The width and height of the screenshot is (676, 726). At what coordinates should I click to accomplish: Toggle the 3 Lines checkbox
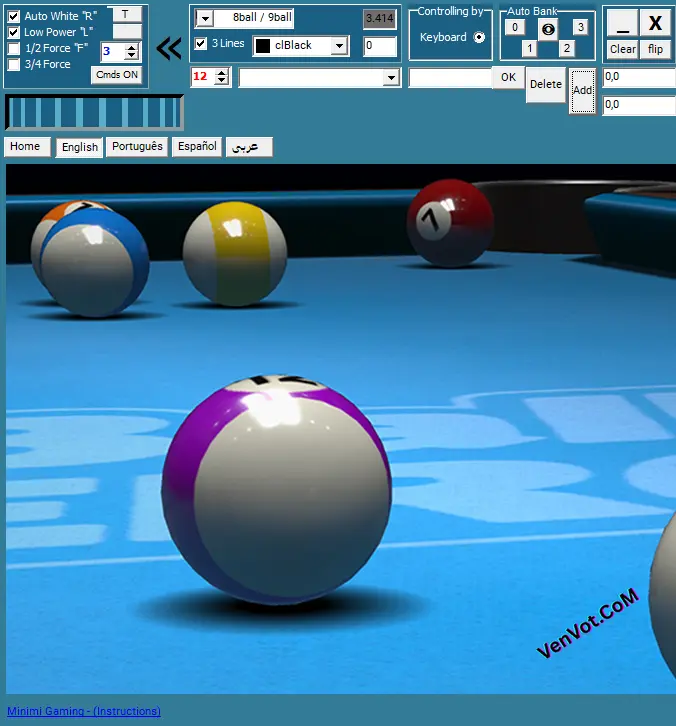pyautogui.click(x=200, y=44)
